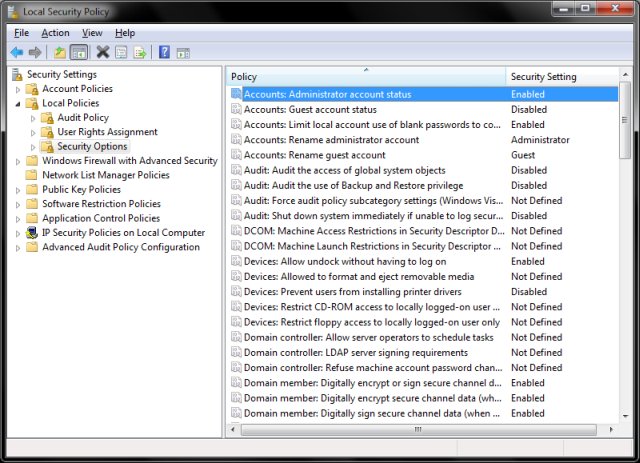The image size is (640, 463).
Task: Select the Accounts: Guest account status policy
Action: (310, 109)
